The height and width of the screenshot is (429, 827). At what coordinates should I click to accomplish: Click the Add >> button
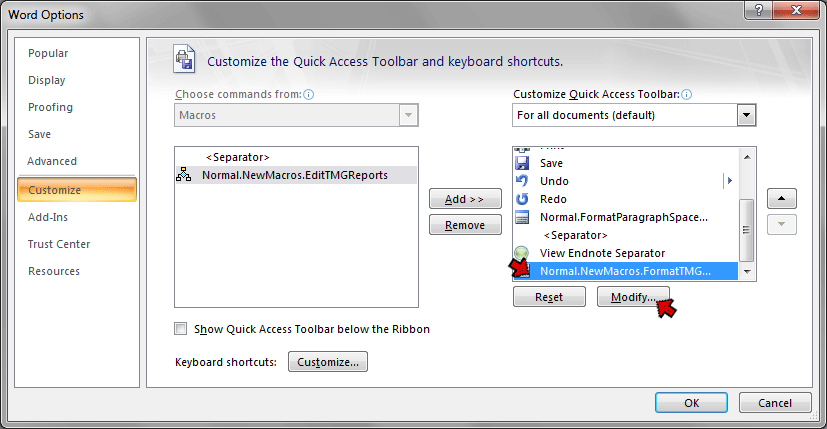465,199
